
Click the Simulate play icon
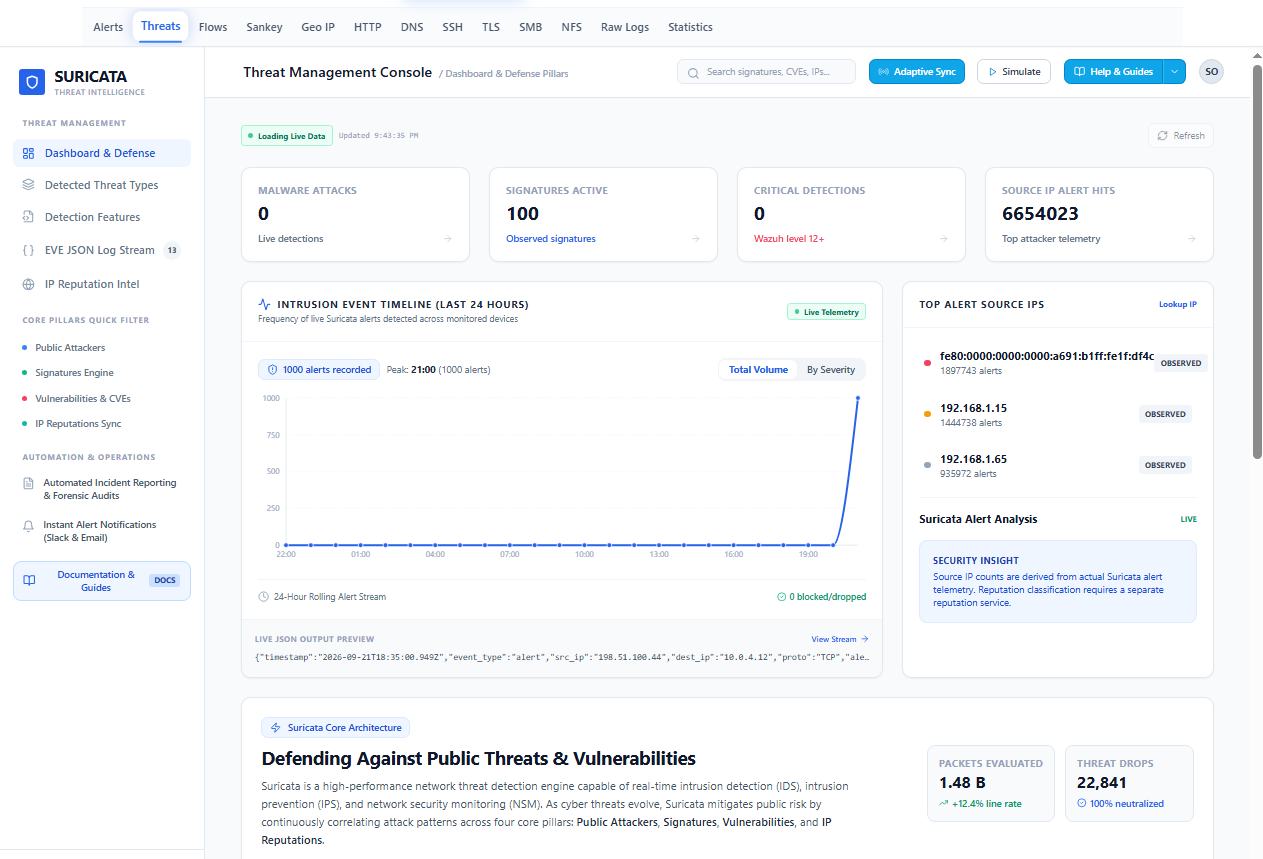(992, 72)
